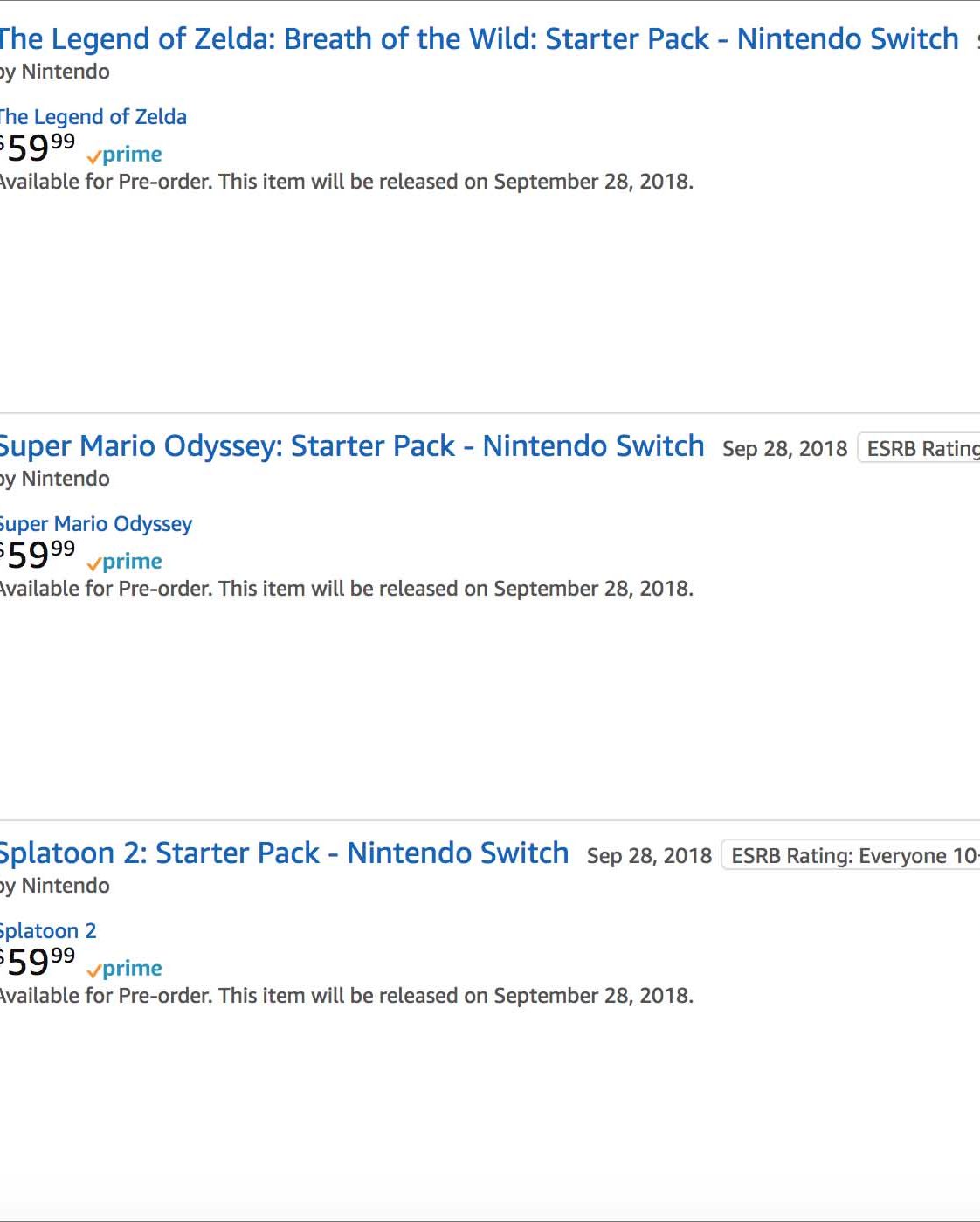The width and height of the screenshot is (980, 1222).
Task: Click the Prime badge on the Splatoon 2 listing
Action: [x=124, y=969]
